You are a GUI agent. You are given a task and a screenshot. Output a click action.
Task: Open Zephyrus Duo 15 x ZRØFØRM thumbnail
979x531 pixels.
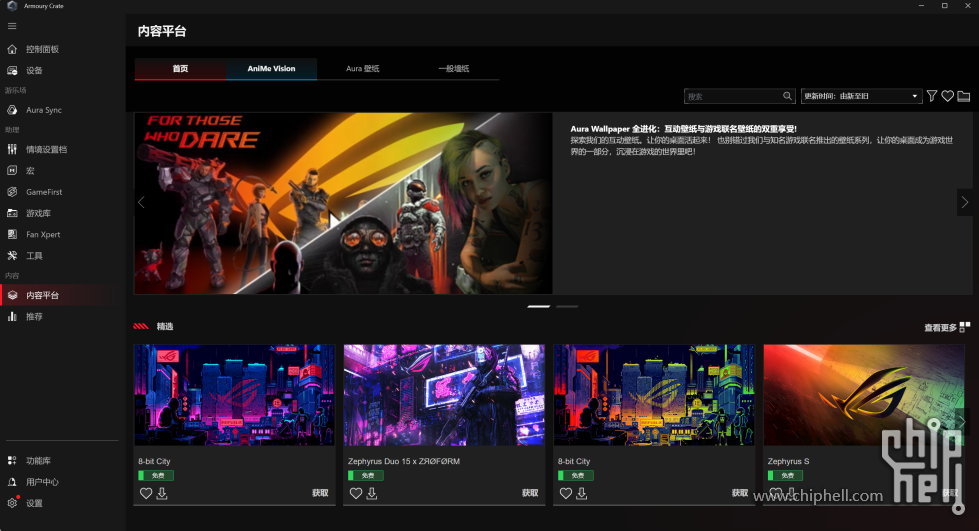pyautogui.click(x=444, y=395)
